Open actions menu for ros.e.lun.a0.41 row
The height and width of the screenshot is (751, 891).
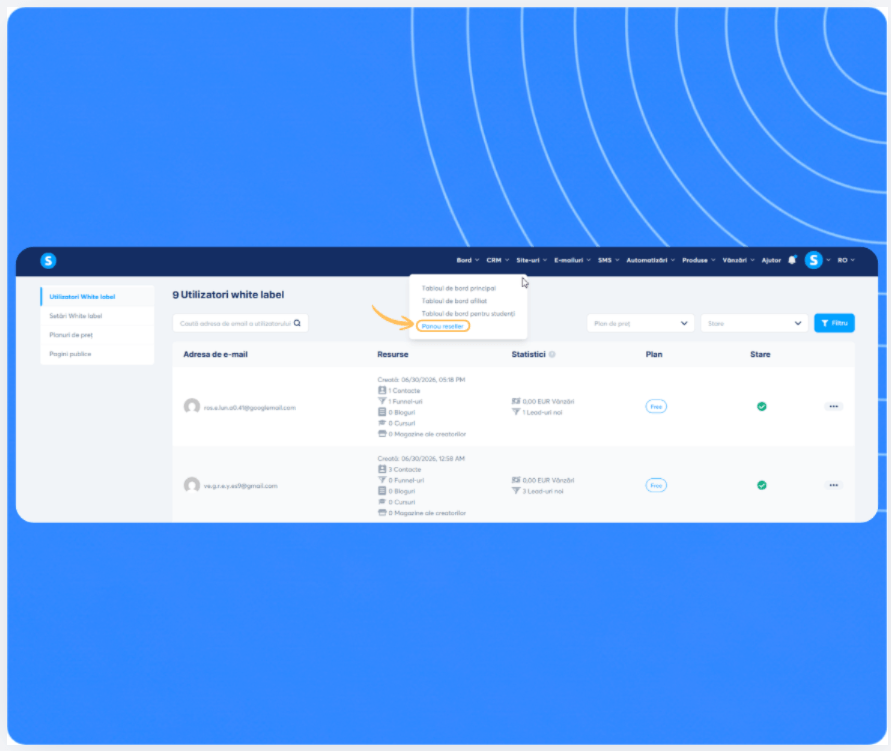click(834, 407)
